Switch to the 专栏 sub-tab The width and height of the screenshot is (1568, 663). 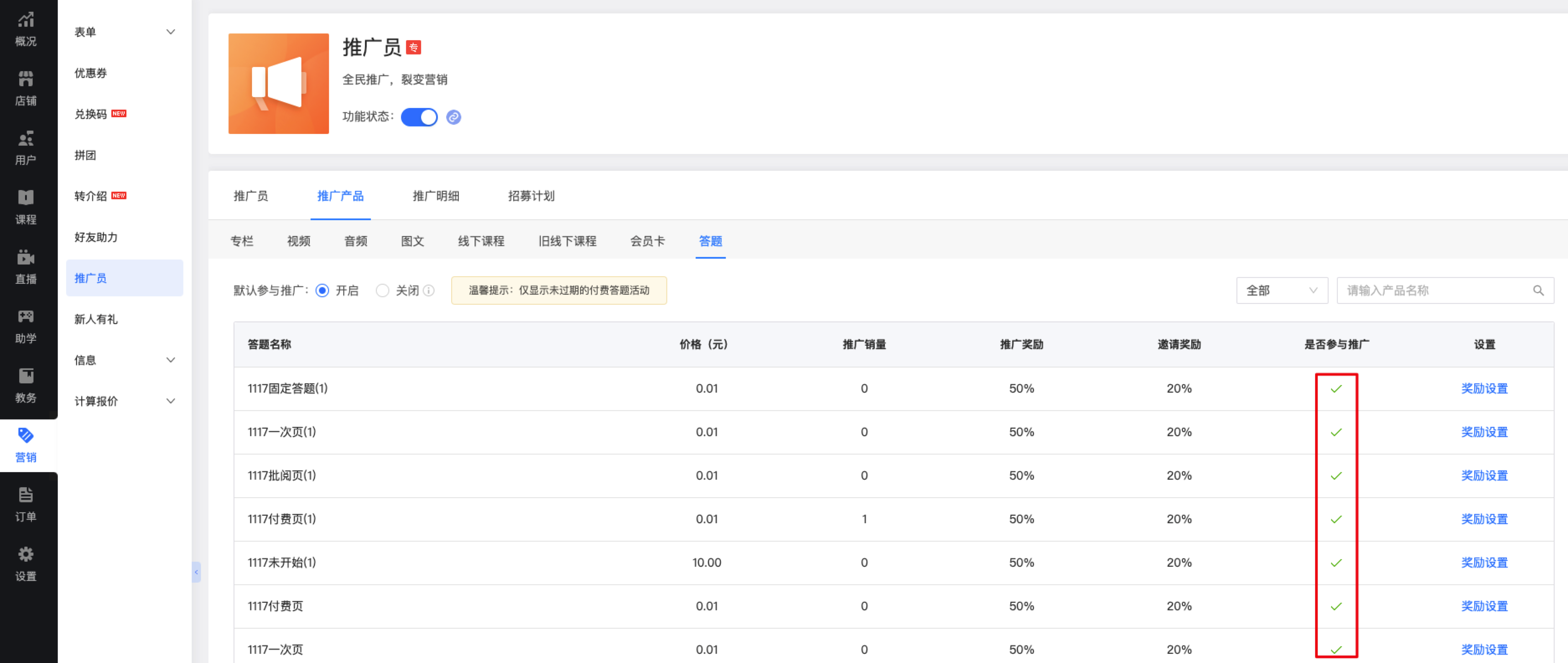click(x=242, y=241)
